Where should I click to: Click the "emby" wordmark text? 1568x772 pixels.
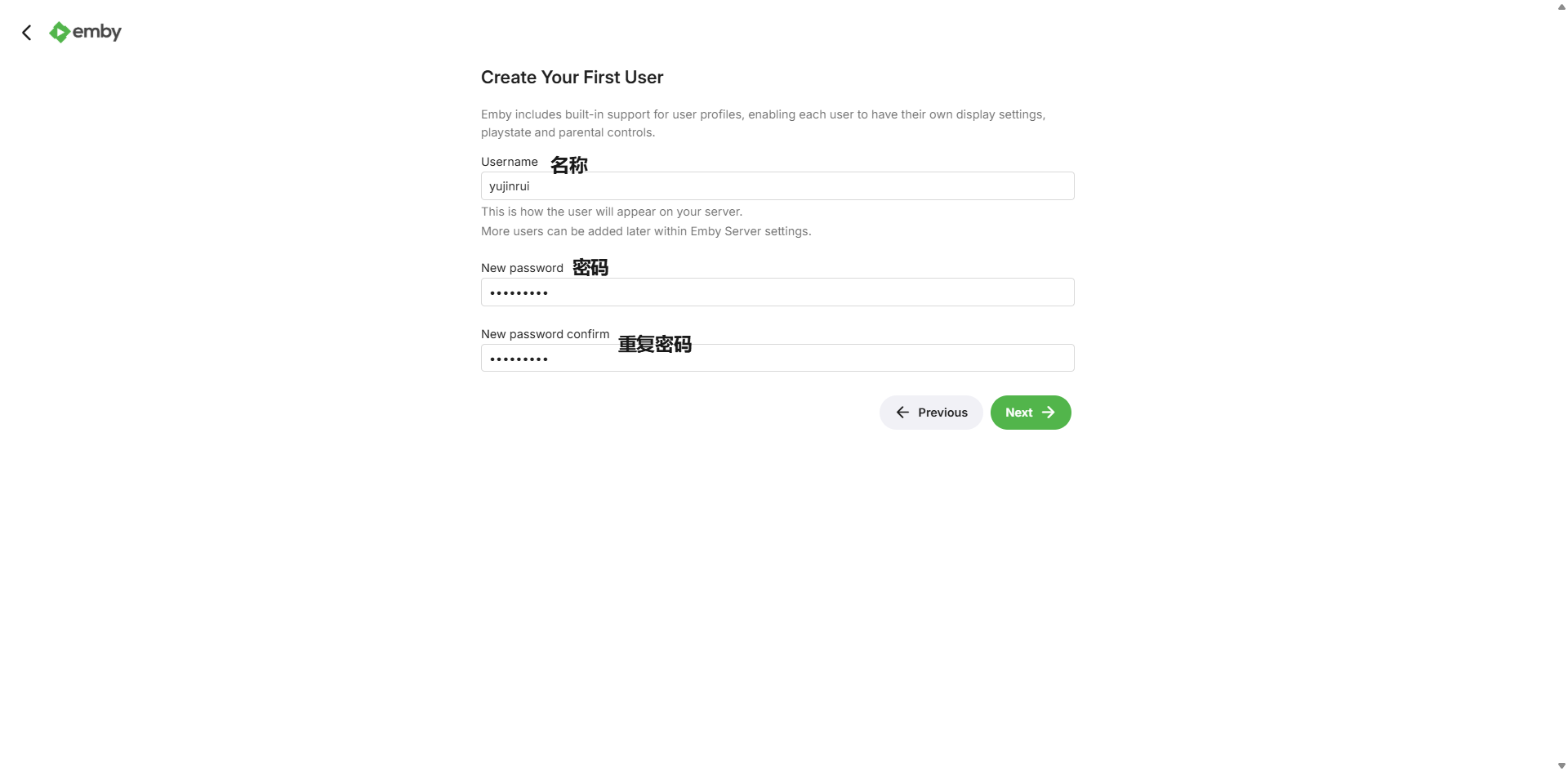[x=97, y=32]
